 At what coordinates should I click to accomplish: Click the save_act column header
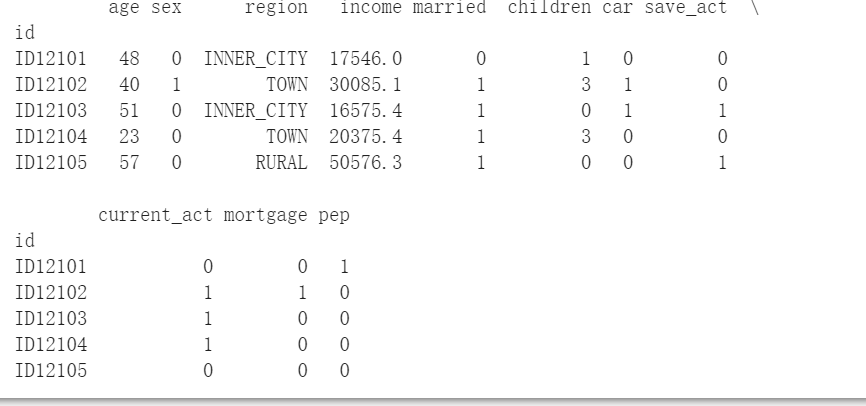tap(685, 8)
